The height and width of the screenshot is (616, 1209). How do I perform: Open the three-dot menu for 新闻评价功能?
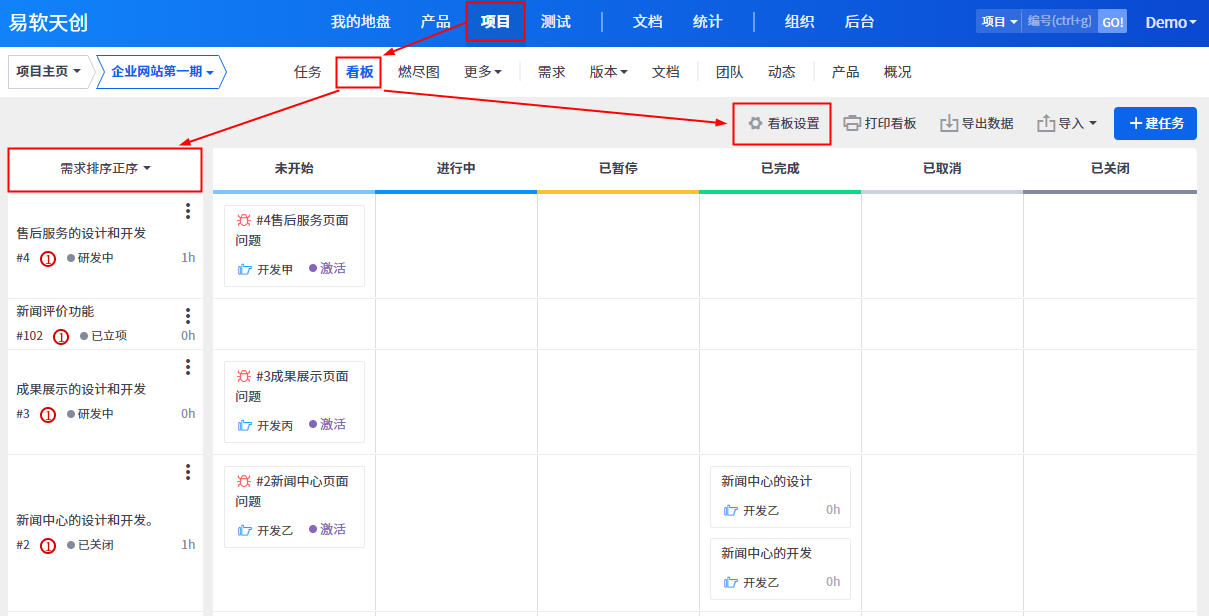coord(187,316)
